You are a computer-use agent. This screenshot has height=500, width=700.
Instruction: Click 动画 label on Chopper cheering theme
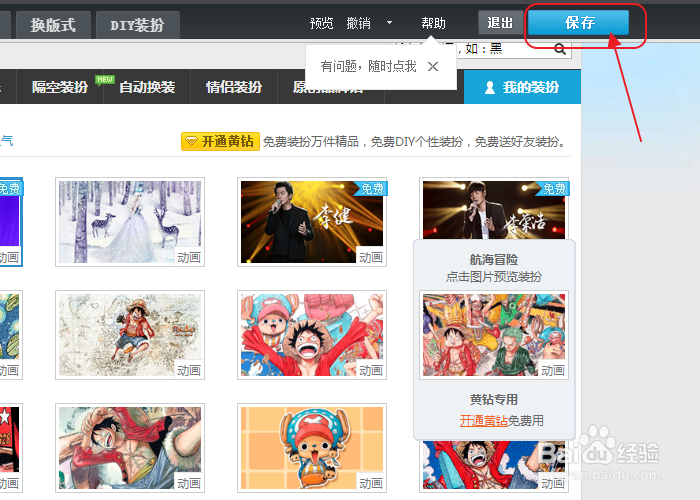point(371,370)
